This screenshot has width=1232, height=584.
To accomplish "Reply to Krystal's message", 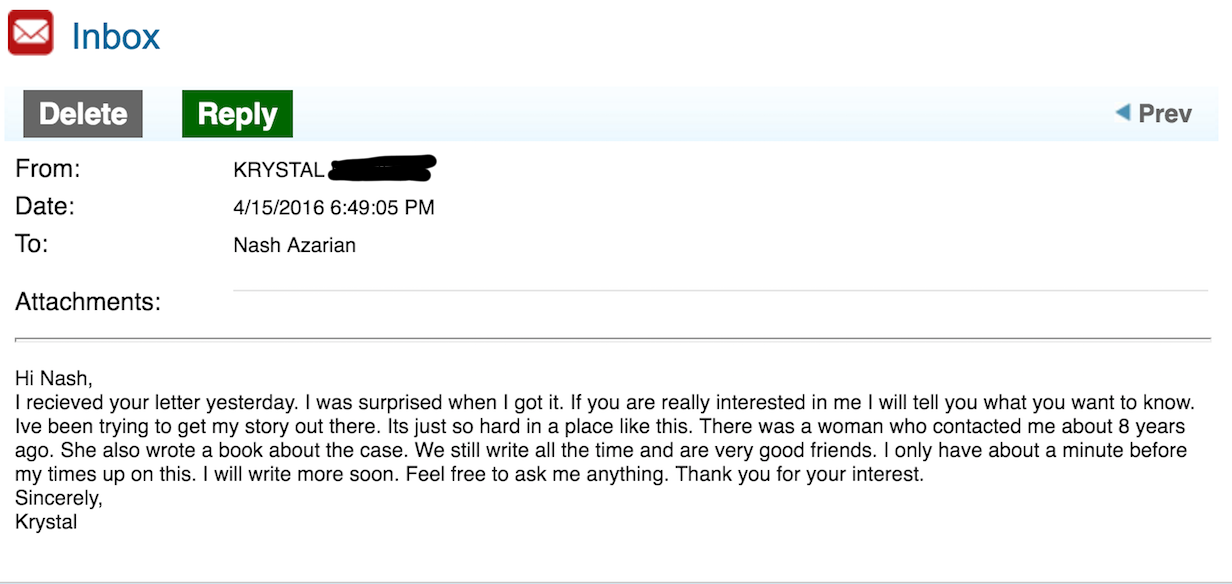I will tap(237, 114).
